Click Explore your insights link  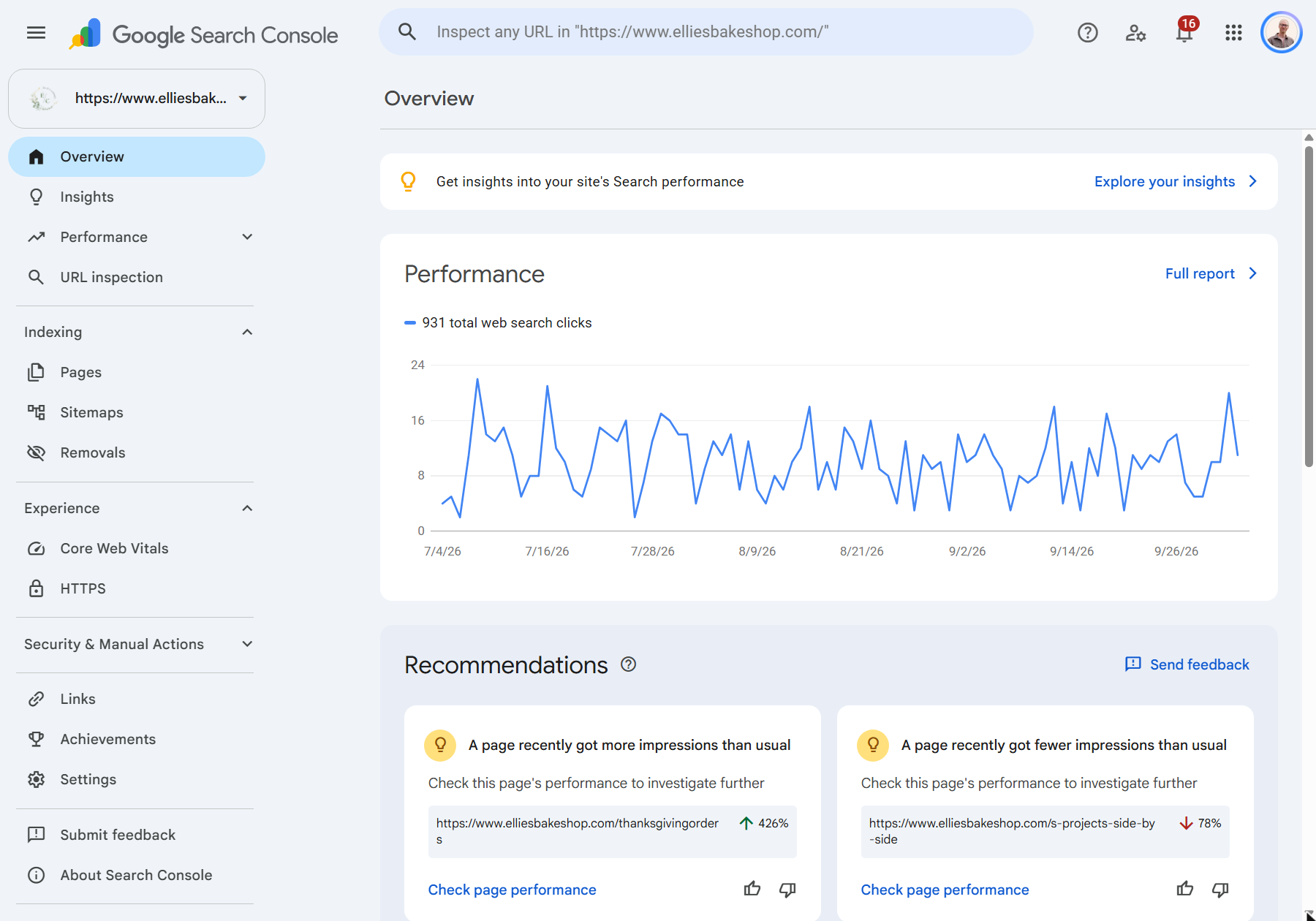(1176, 181)
